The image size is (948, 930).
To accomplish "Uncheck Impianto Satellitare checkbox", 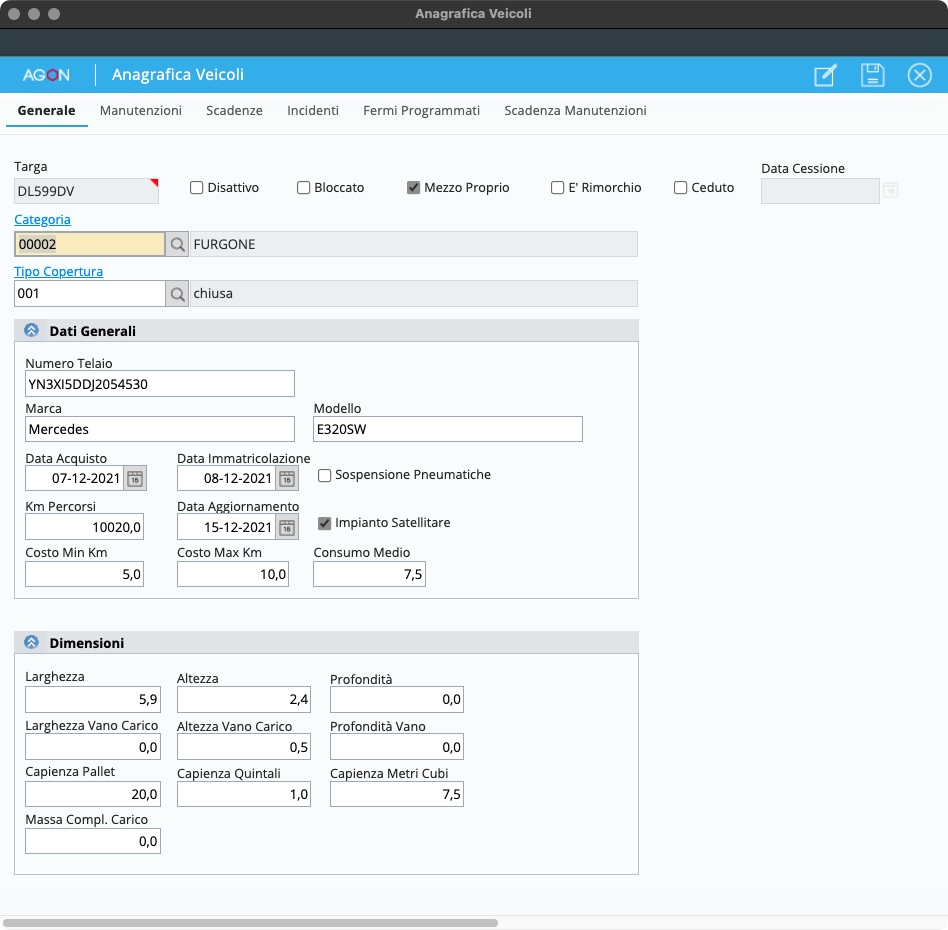I will [325, 523].
